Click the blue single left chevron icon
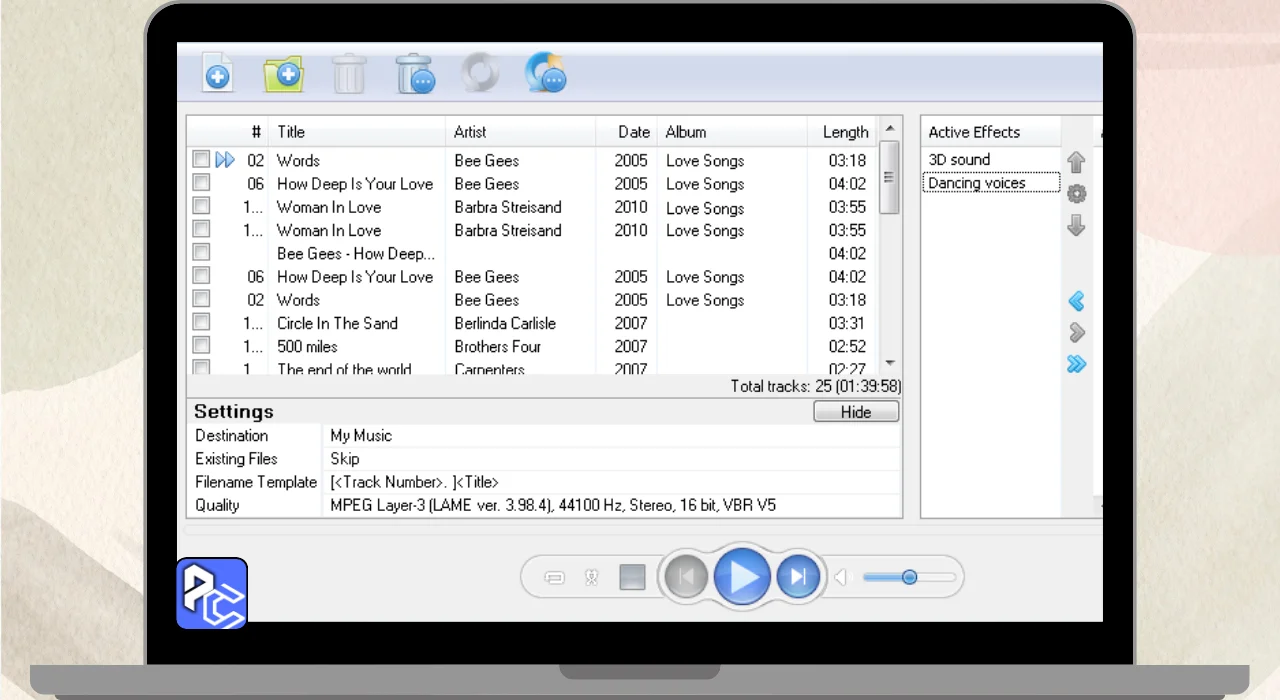Screen dimensions: 1280x700 click(1077, 301)
